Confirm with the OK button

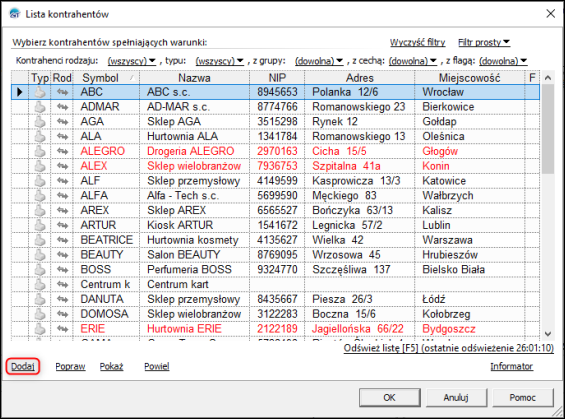390,397
